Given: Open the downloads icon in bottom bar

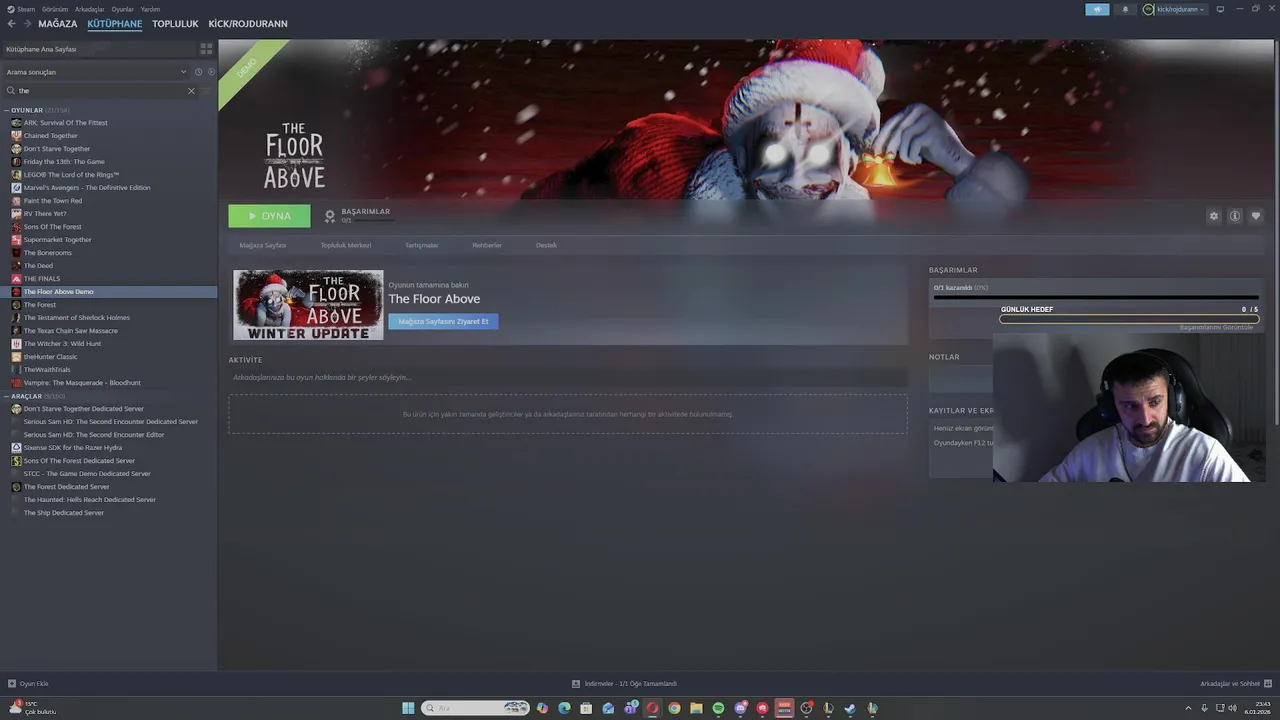Looking at the screenshot, I should (576, 684).
